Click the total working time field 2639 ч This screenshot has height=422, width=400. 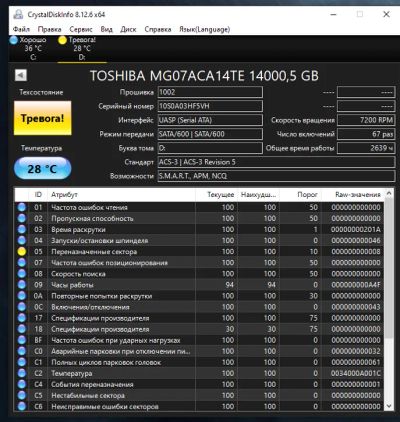[x=366, y=148]
